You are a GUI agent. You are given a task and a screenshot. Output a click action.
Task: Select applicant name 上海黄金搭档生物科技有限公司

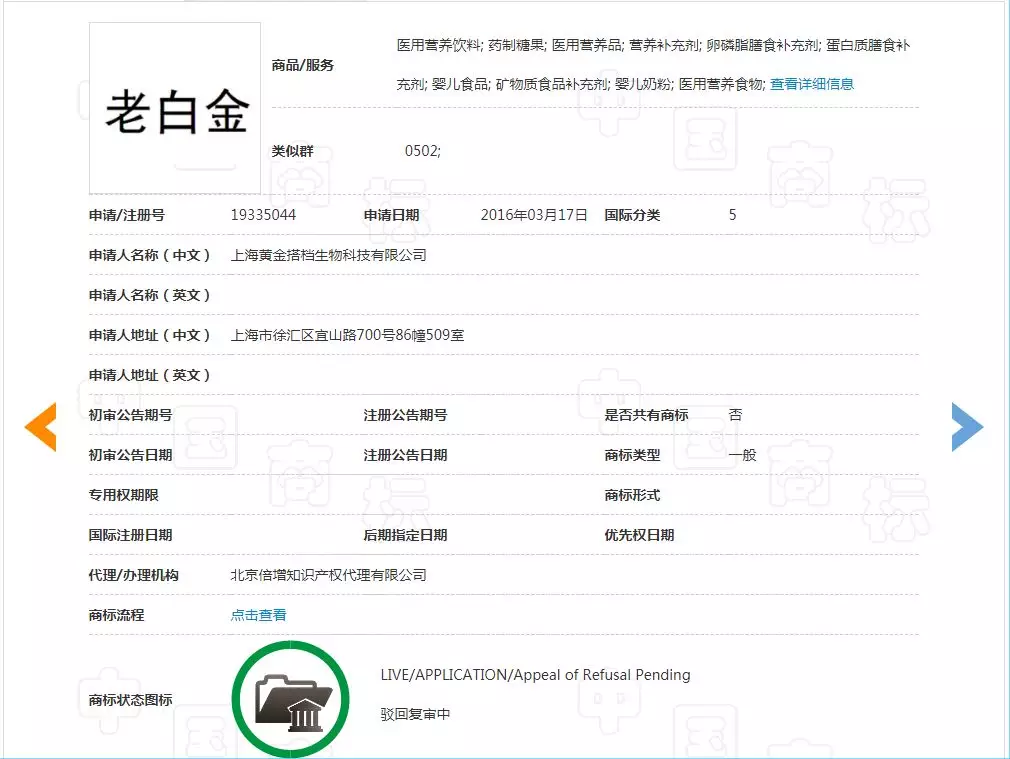point(328,255)
